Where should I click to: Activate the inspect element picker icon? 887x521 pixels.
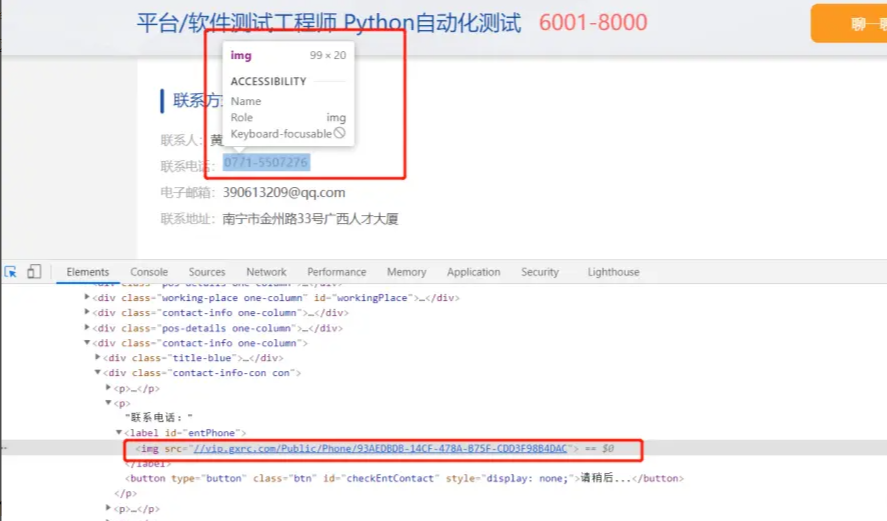point(11,272)
